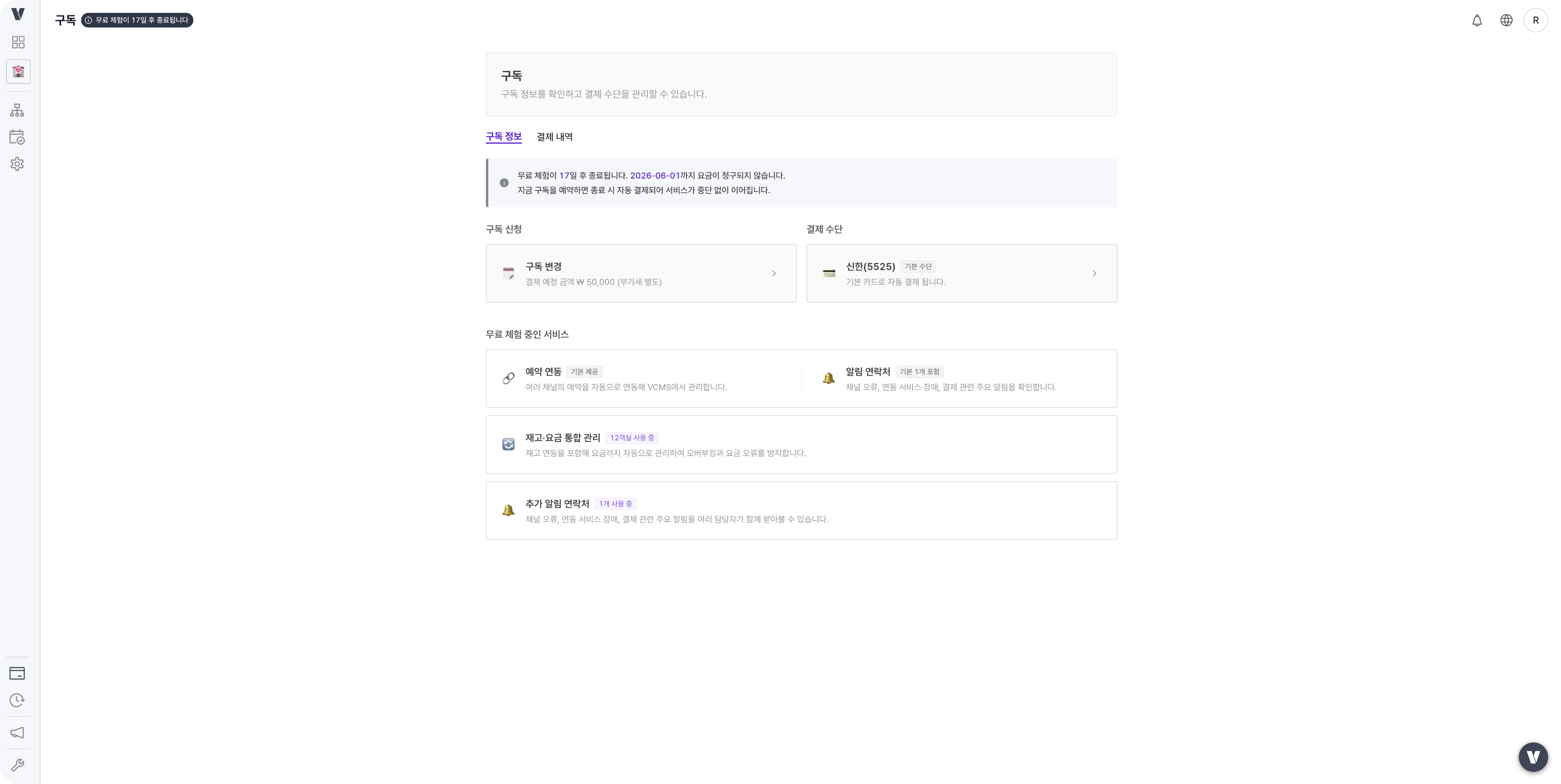Screen dimensions: 1561x784
Task: Select the property thumbnail in sidebar
Action: pos(18,72)
